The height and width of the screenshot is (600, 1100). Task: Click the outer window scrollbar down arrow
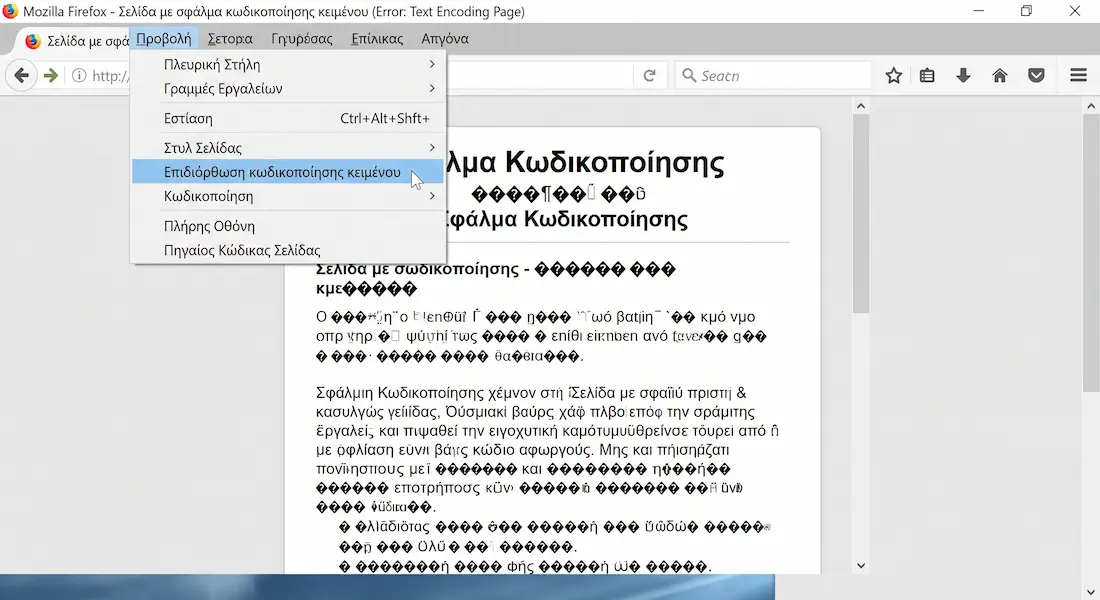[x=1090, y=592]
